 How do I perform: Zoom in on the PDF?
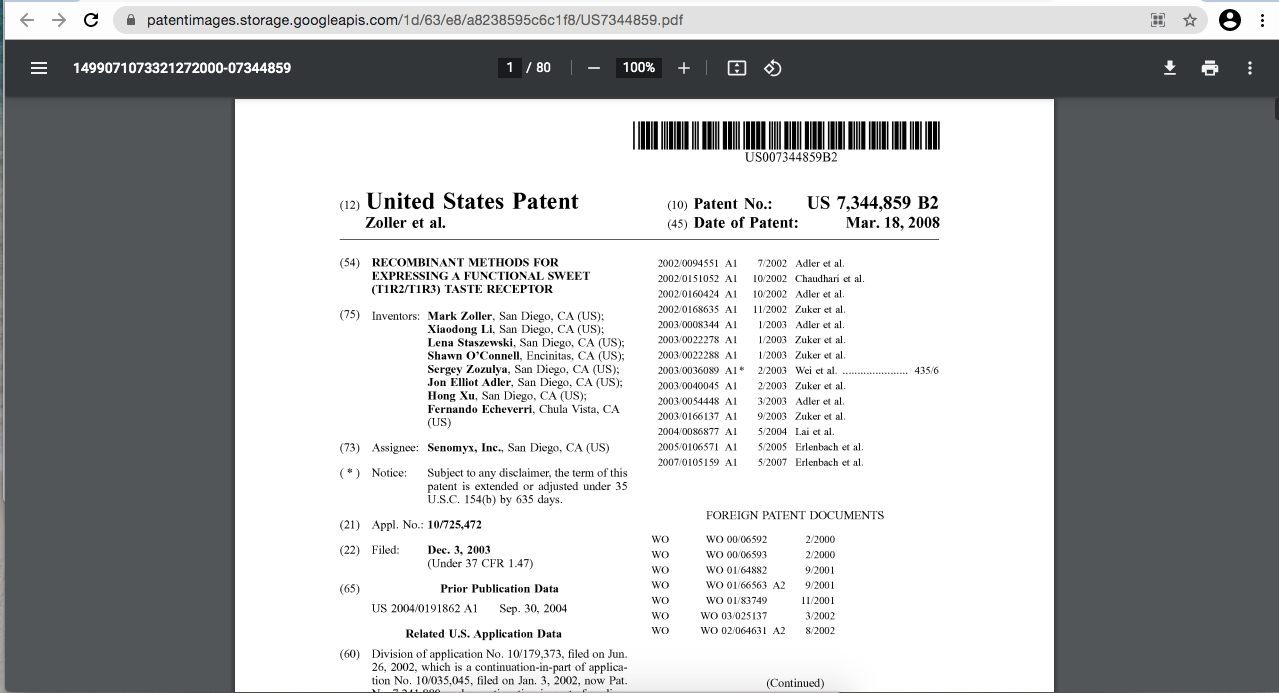coord(684,68)
